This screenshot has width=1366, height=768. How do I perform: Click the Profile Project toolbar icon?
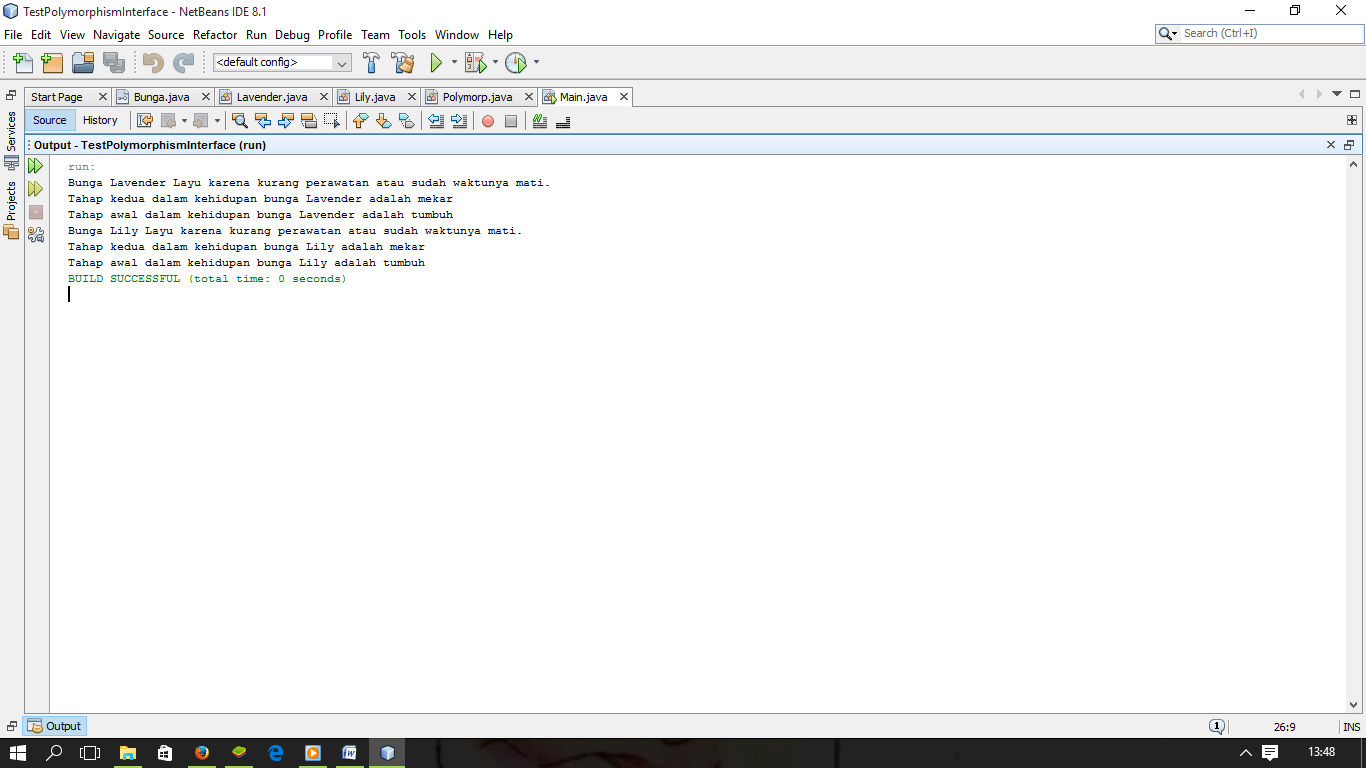pyautogui.click(x=515, y=63)
